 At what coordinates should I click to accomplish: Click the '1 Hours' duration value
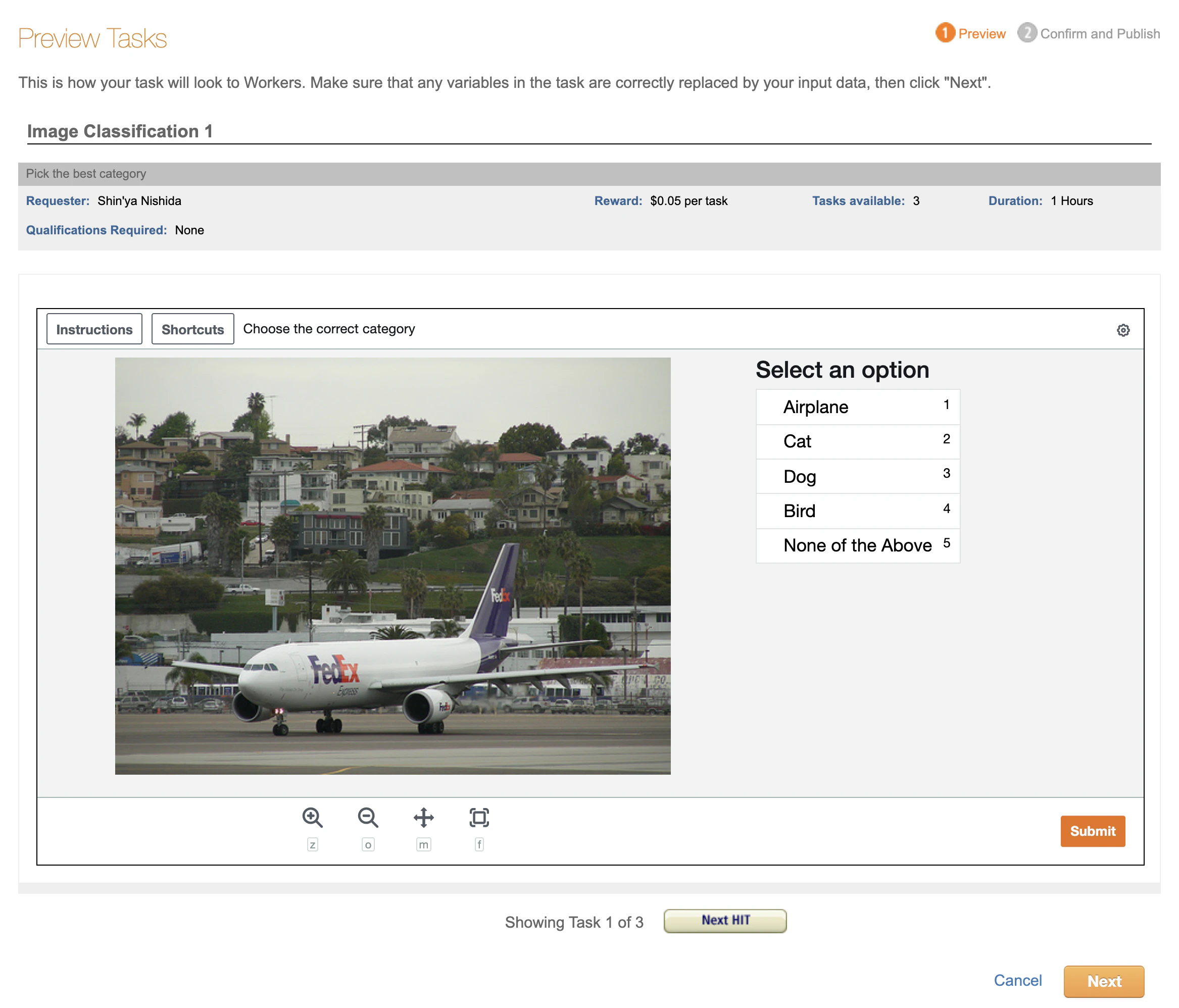click(x=1071, y=201)
